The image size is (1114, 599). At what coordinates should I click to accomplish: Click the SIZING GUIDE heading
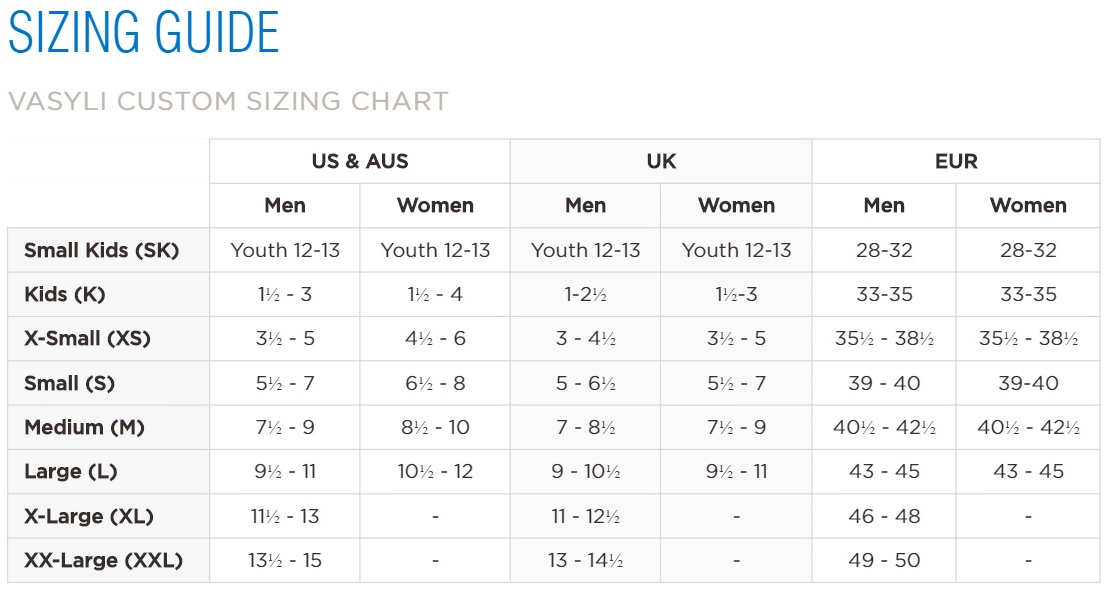(x=144, y=34)
